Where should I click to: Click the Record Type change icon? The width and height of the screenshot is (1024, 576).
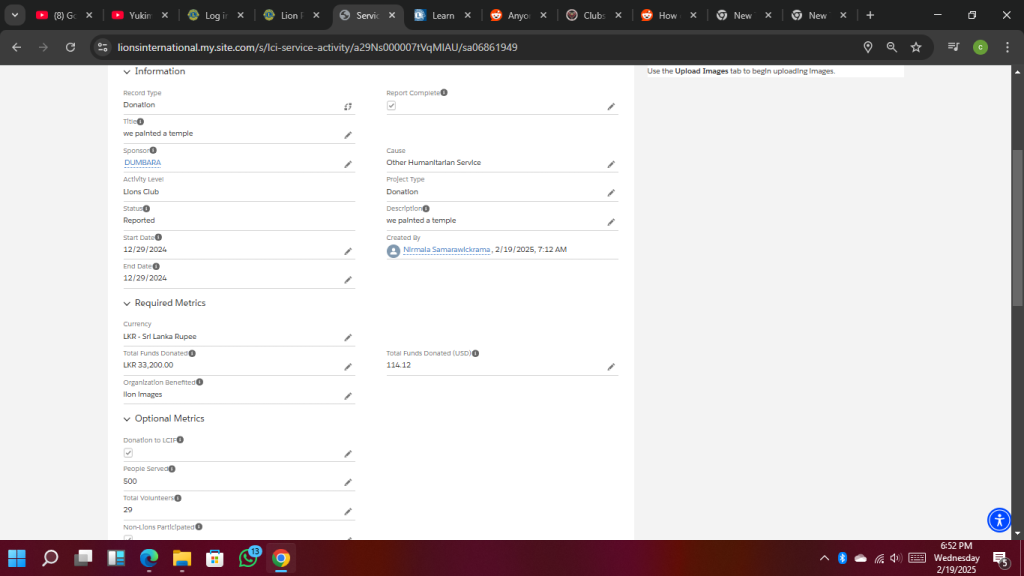348,106
